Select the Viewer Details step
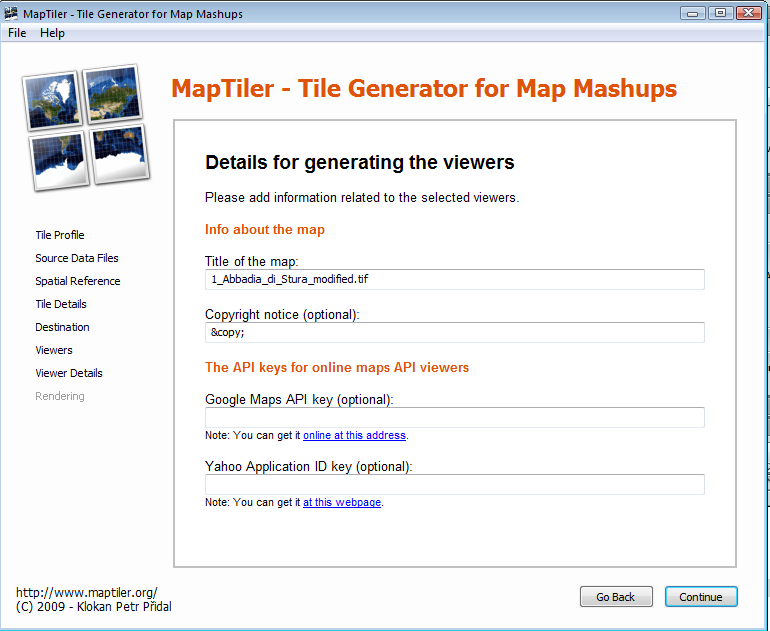The image size is (770, 631). click(x=69, y=374)
